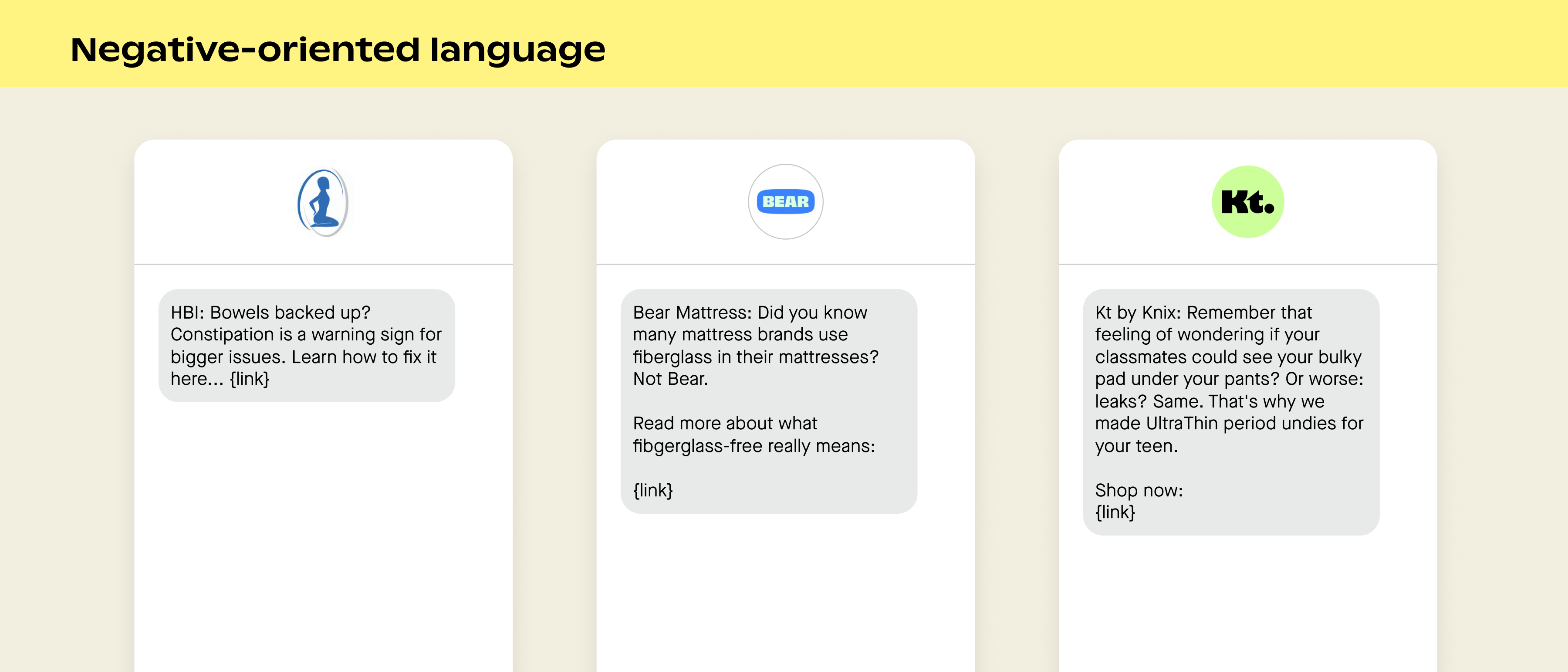Select the Bear Mattress fiberglass message bubble
This screenshot has width=1568, height=672.
pyautogui.click(x=769, y=401)
